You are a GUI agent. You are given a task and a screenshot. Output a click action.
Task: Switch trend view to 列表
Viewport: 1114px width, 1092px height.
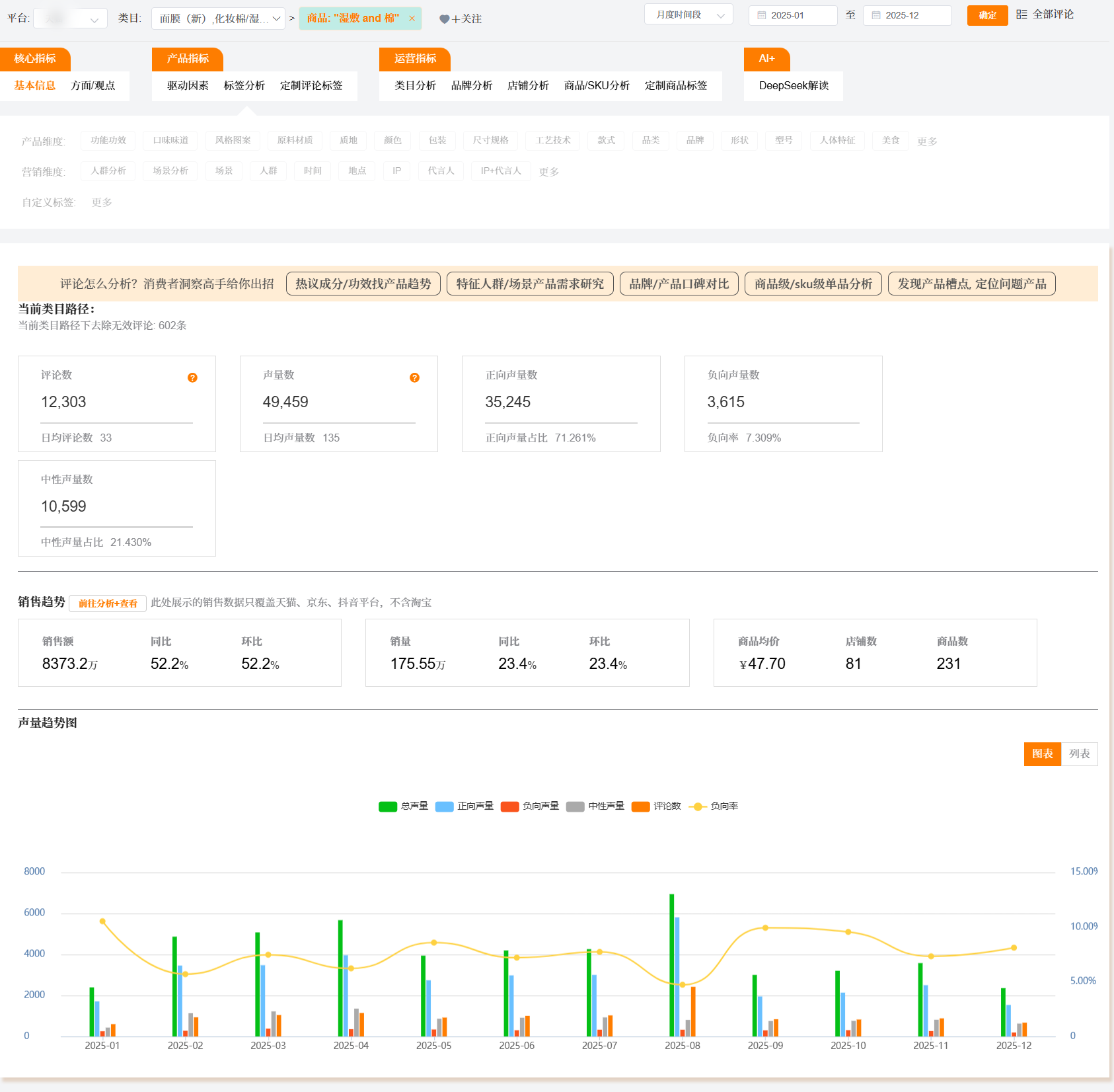1079,754
